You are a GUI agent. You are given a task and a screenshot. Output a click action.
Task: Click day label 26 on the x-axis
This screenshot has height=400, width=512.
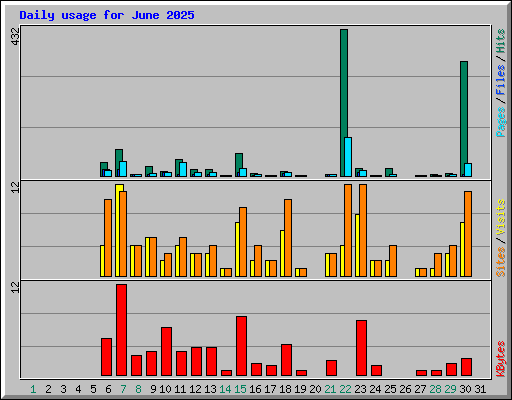[405, 389]
